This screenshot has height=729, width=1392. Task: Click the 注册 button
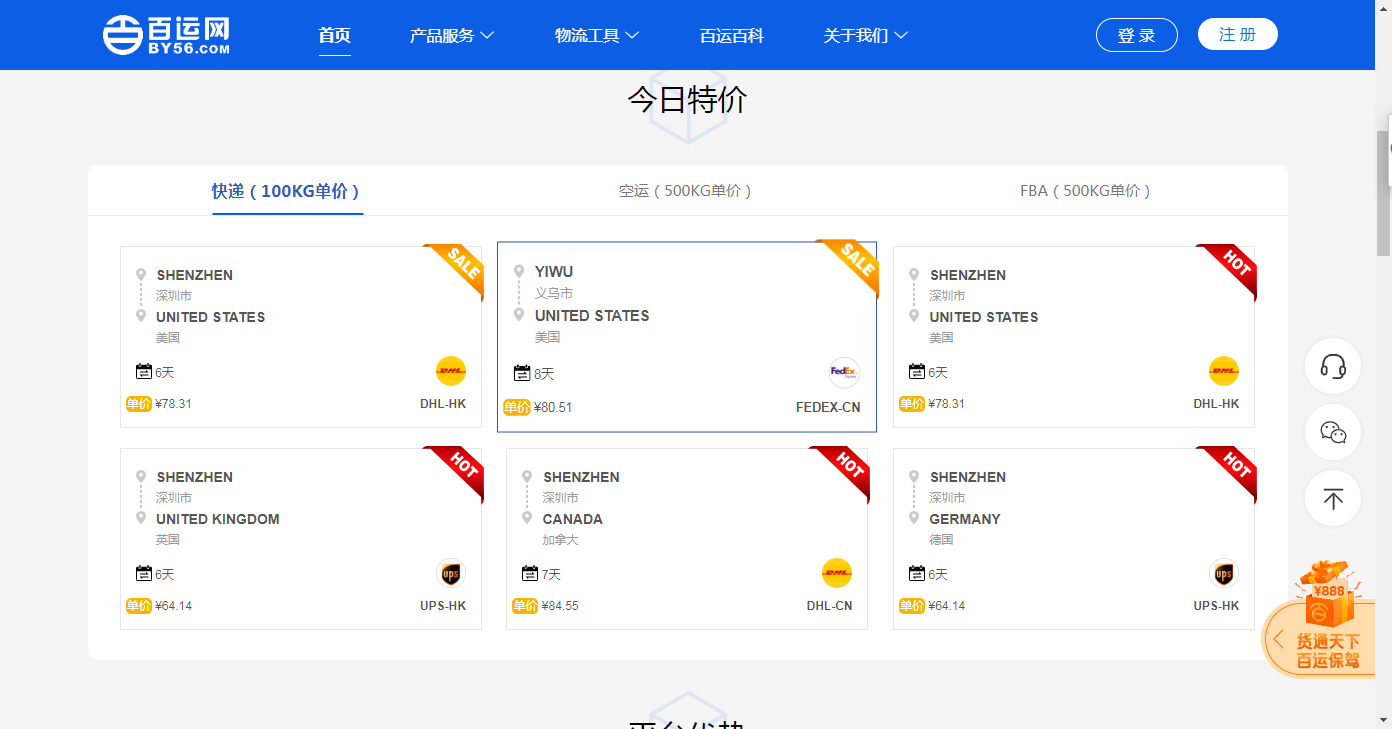pyautogui.click(x=1237, y=32)
